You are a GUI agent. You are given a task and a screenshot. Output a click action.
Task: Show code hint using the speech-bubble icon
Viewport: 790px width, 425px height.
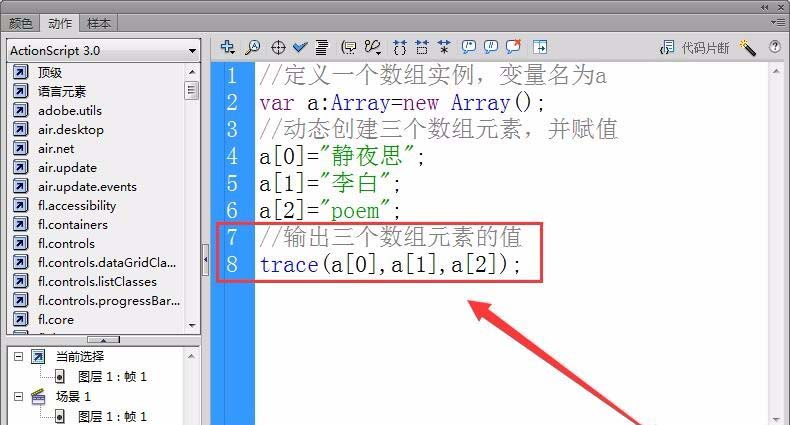coord(348,47)
